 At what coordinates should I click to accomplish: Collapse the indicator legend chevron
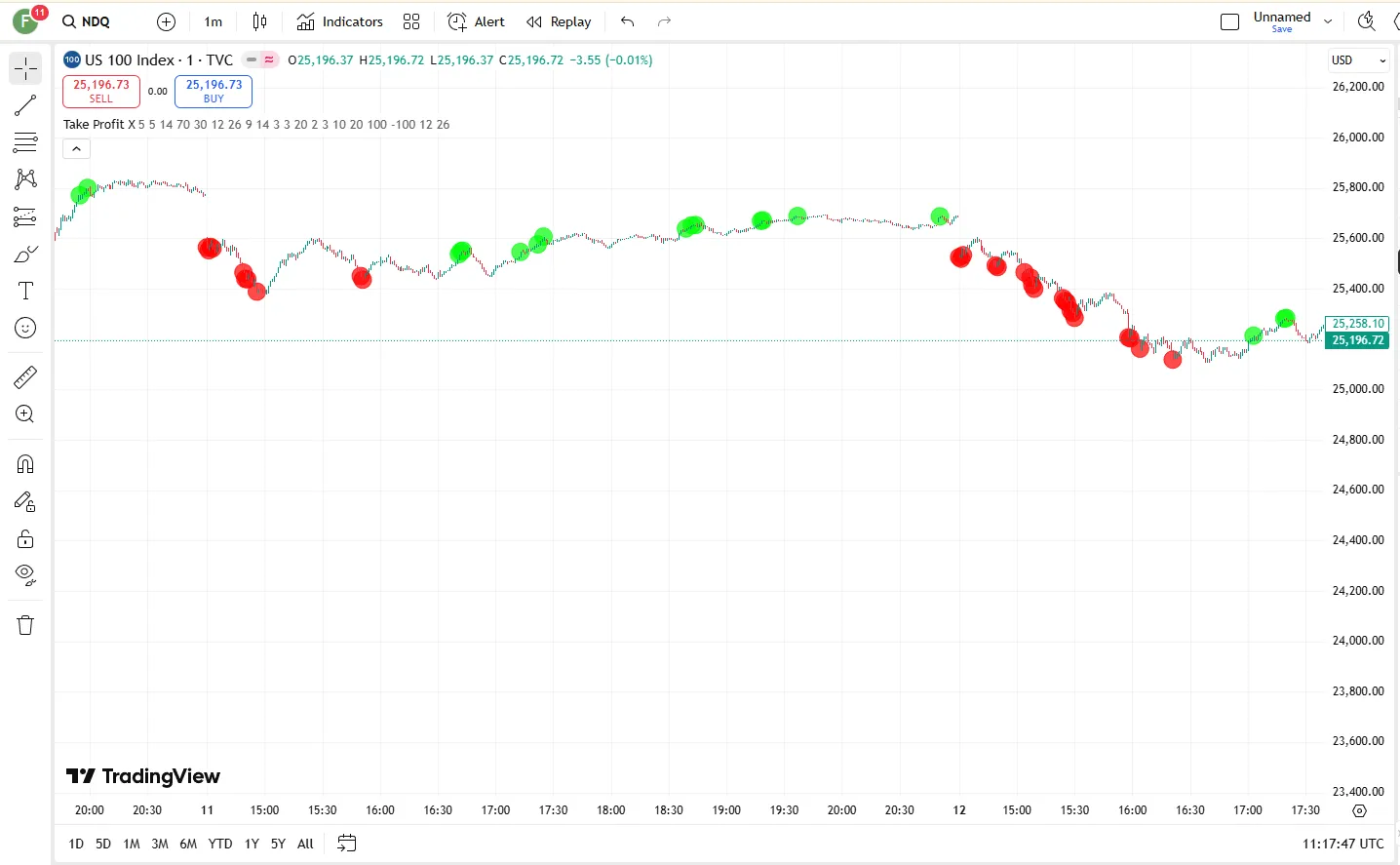point(76,148)
